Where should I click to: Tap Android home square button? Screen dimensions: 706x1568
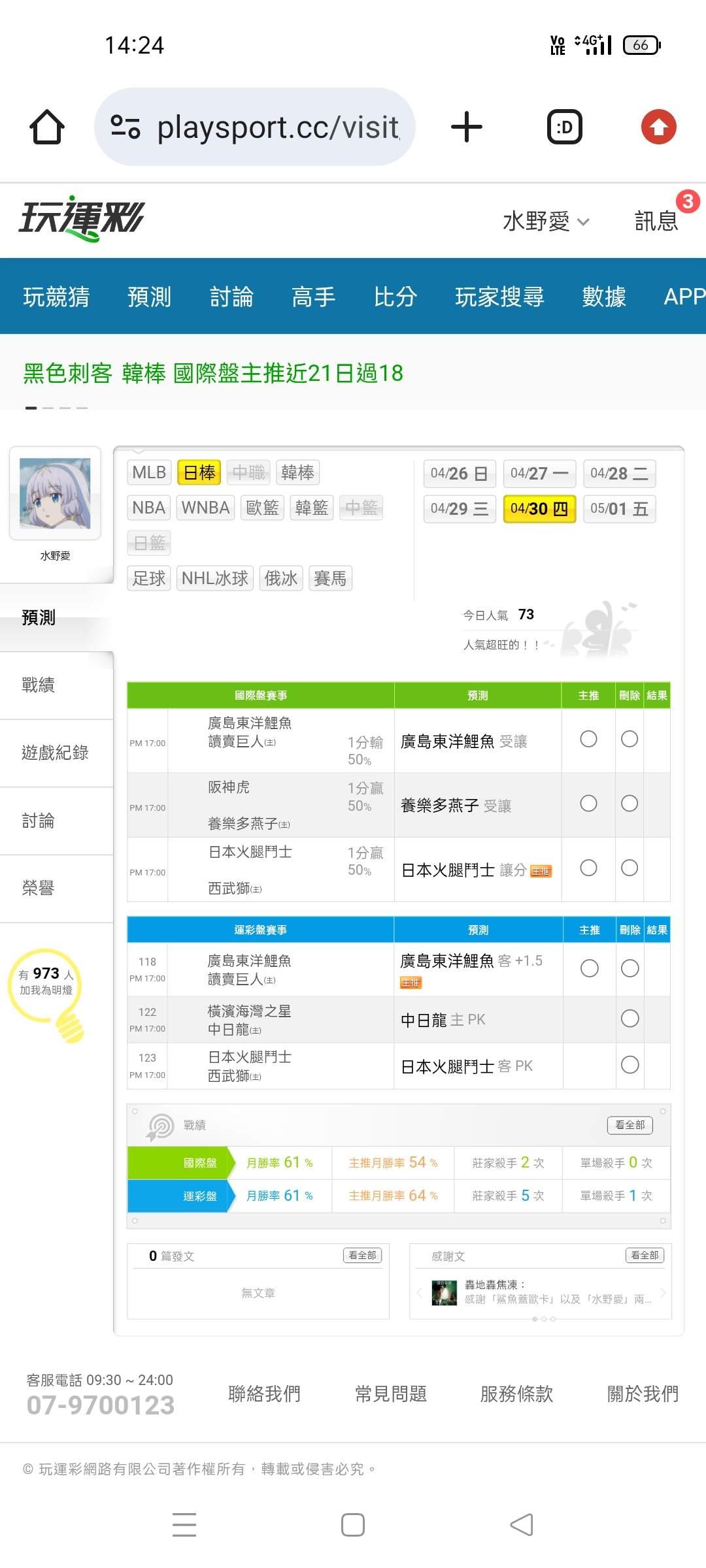coord(353,1525)
